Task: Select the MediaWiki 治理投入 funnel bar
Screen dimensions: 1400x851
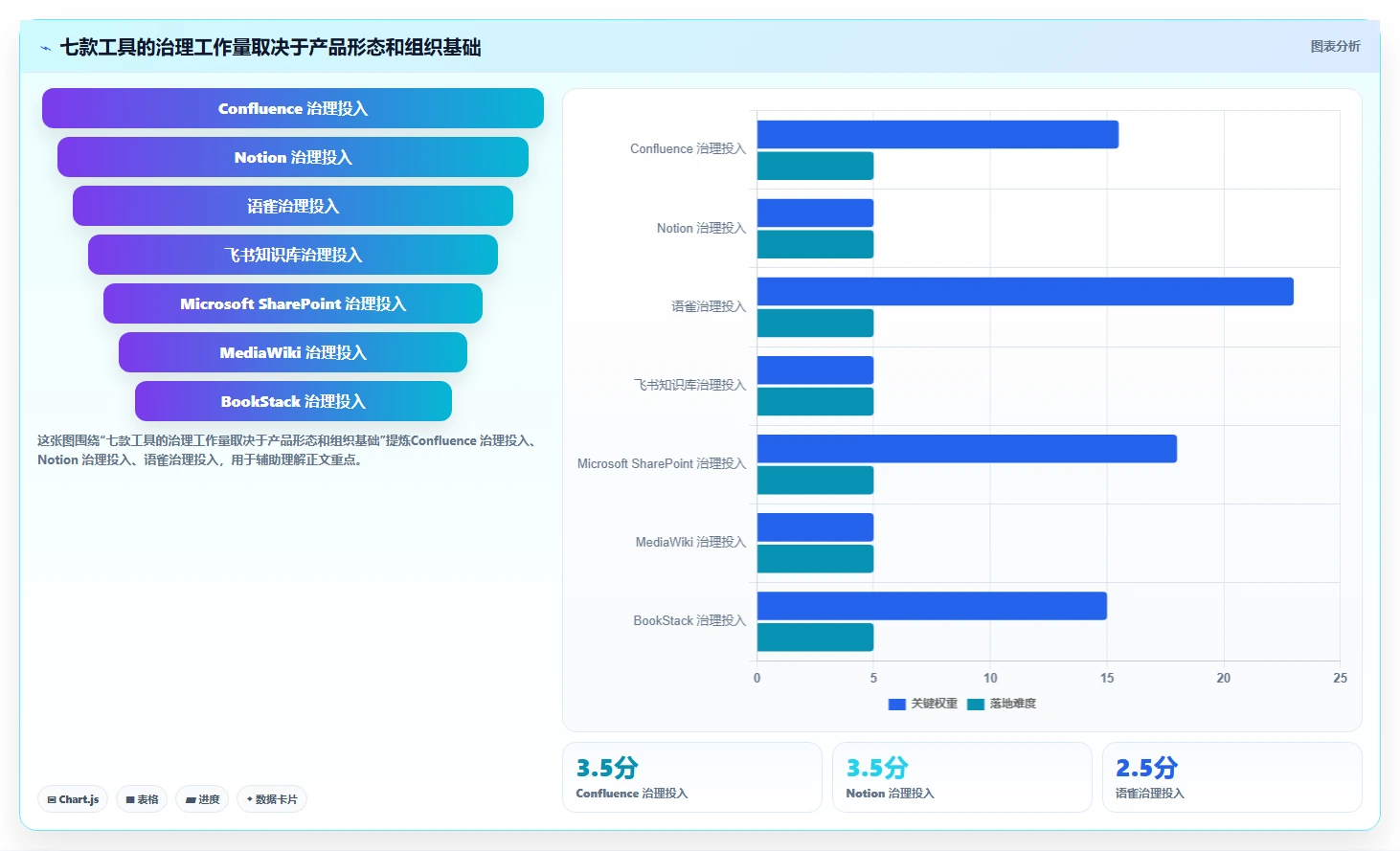Action: 293,352
